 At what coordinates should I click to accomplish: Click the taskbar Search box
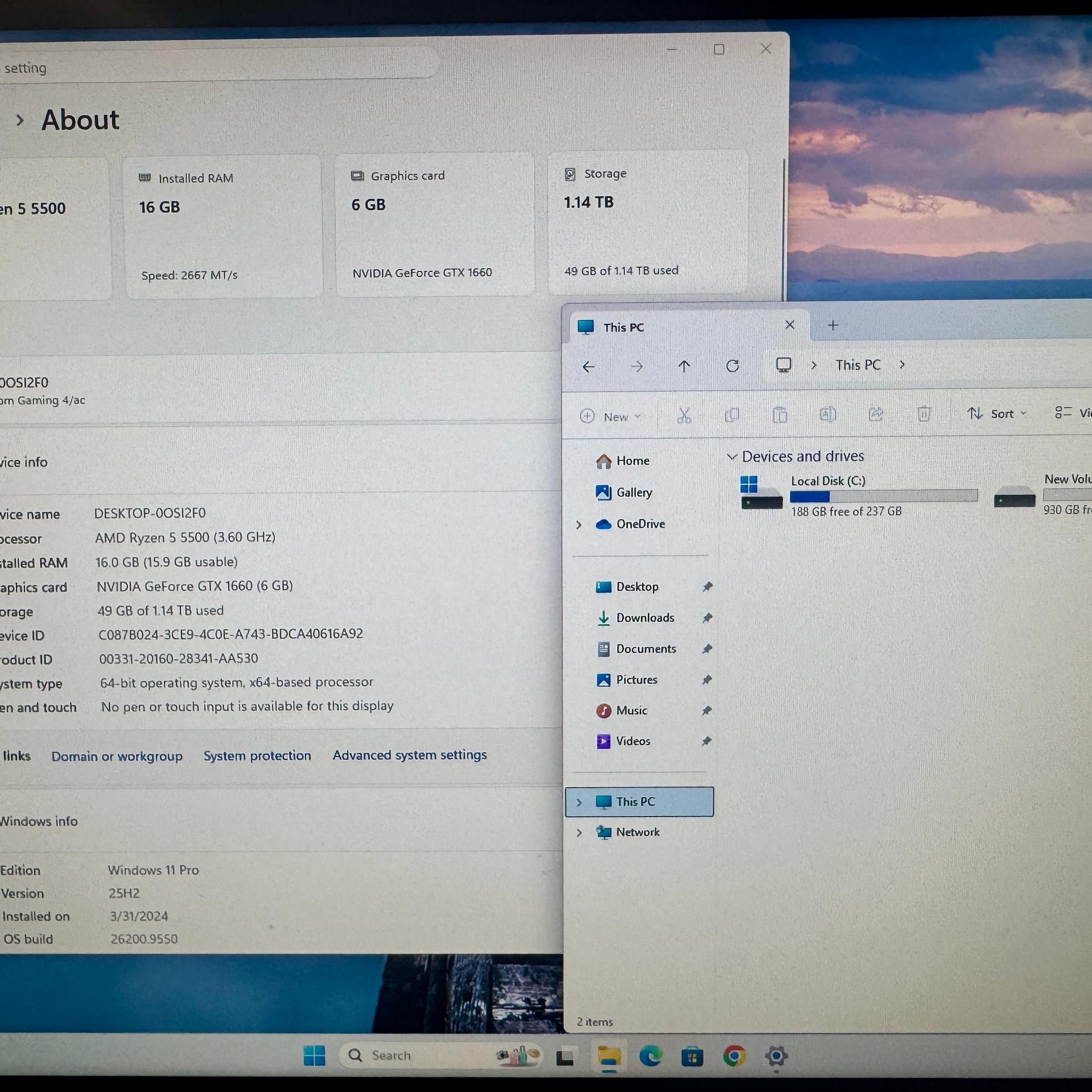pos(440,1055)
